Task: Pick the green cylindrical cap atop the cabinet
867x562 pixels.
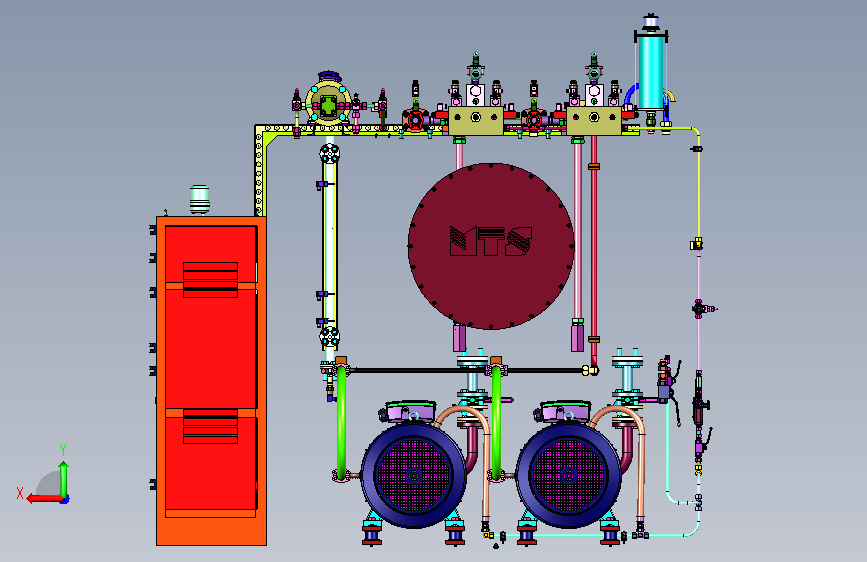Action: click(x=200, y=199)
